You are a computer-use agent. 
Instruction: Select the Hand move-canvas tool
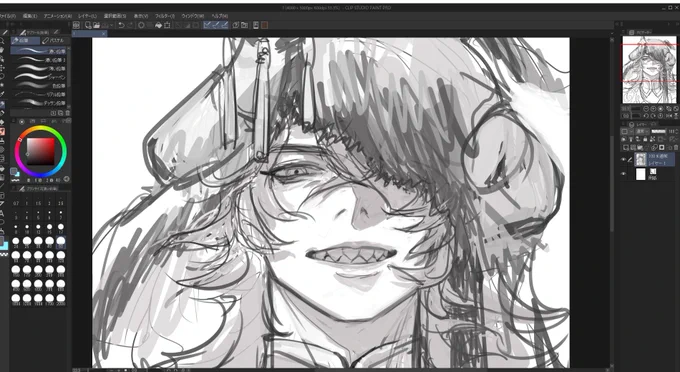pos(2,50)
